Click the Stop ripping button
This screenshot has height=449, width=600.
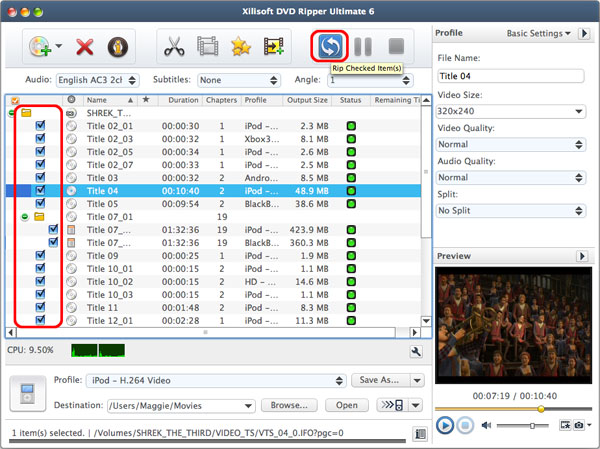(396, 46)
